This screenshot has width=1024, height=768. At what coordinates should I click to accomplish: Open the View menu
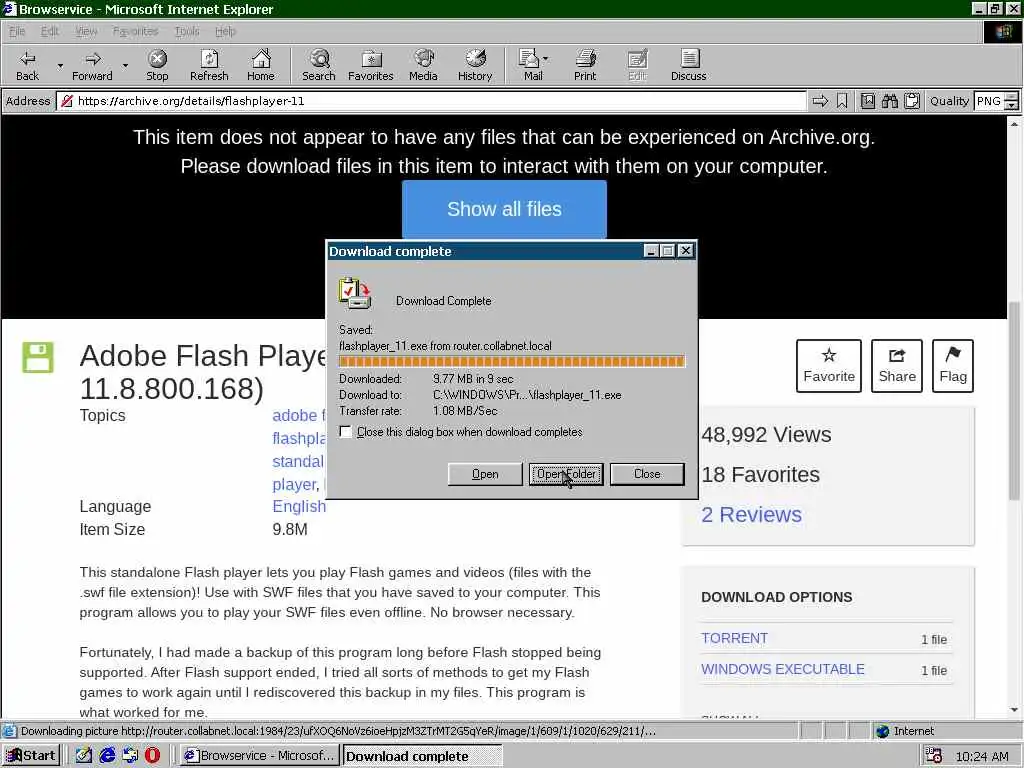point(86,31)
